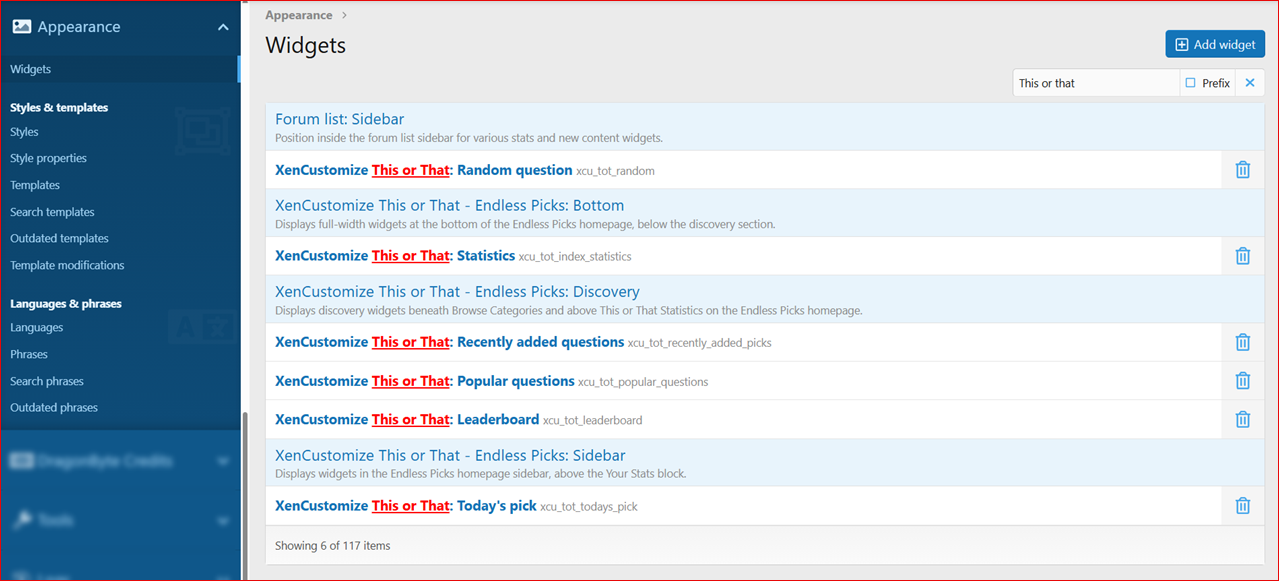Click the admin sidebar scrollbar
Screen dimensions: 1279x581
point(243,495)
